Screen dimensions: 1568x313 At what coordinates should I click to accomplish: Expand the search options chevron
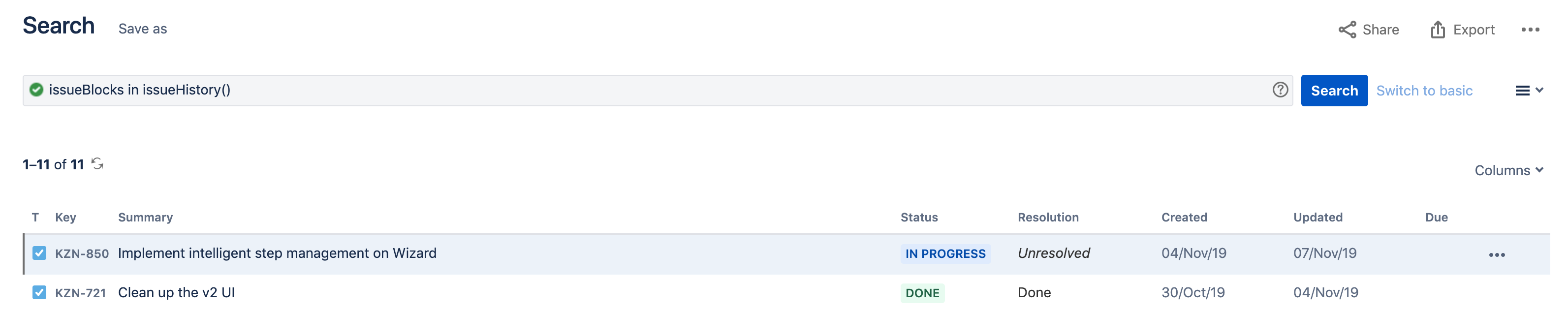(1540, 90)
